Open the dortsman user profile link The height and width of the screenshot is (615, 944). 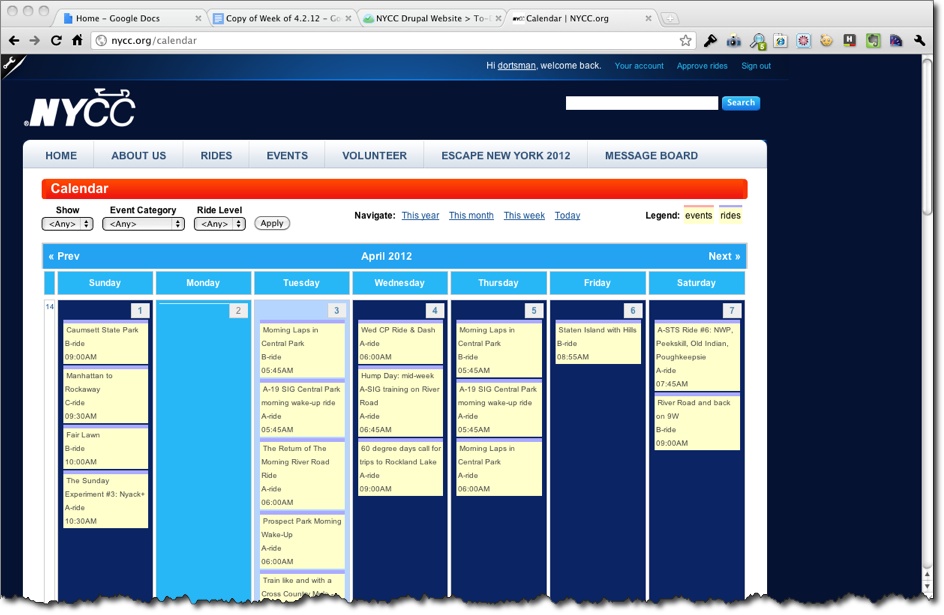pos(516,66)
